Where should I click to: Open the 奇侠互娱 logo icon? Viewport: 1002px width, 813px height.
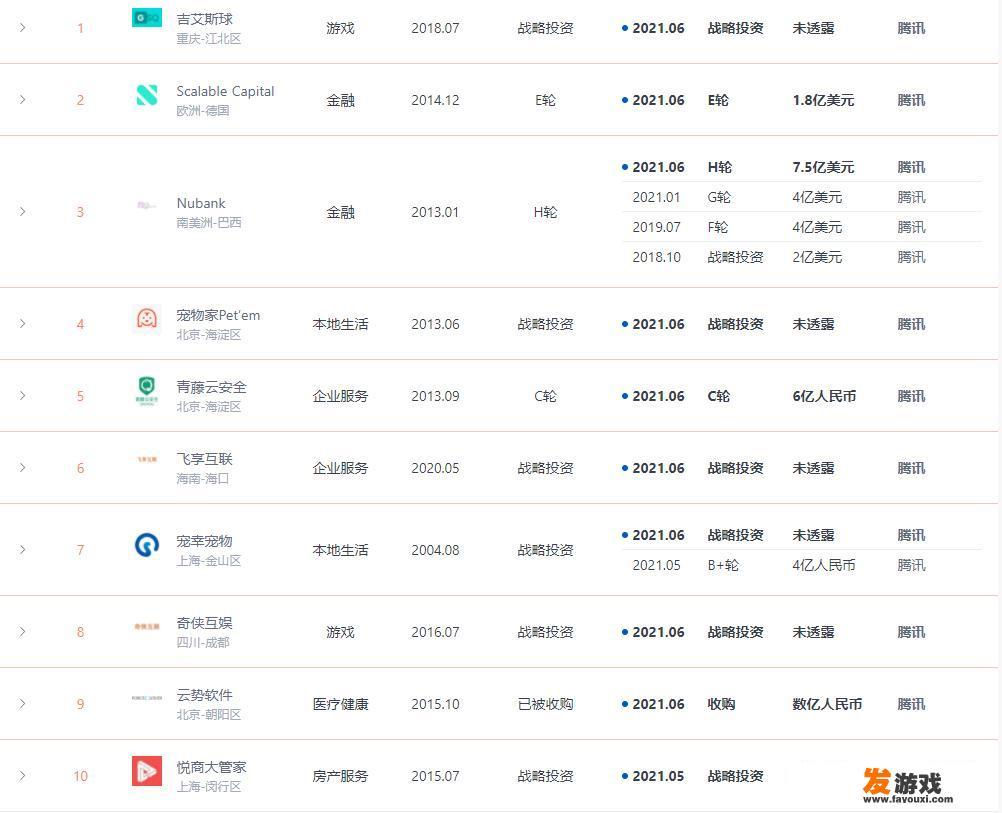147,626
